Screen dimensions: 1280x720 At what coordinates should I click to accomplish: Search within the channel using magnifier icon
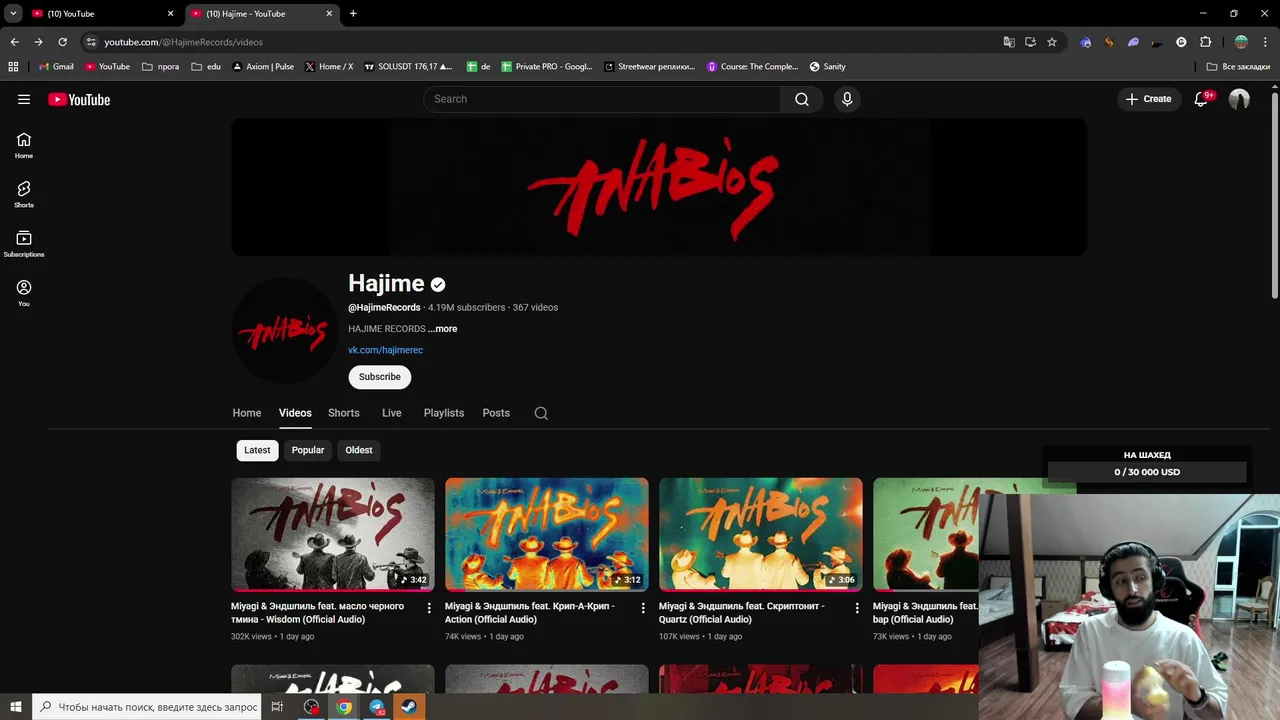[x=541, y=413]
